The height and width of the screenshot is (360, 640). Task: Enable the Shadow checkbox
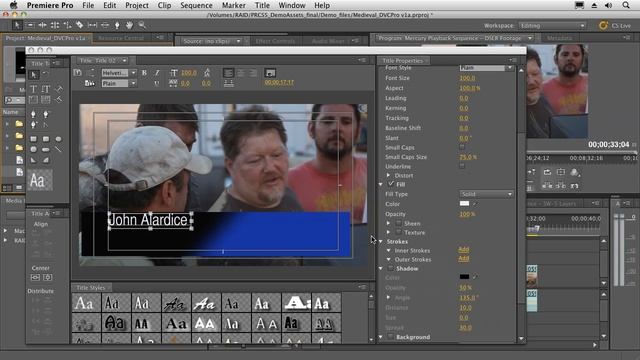(x=391, y=268)
